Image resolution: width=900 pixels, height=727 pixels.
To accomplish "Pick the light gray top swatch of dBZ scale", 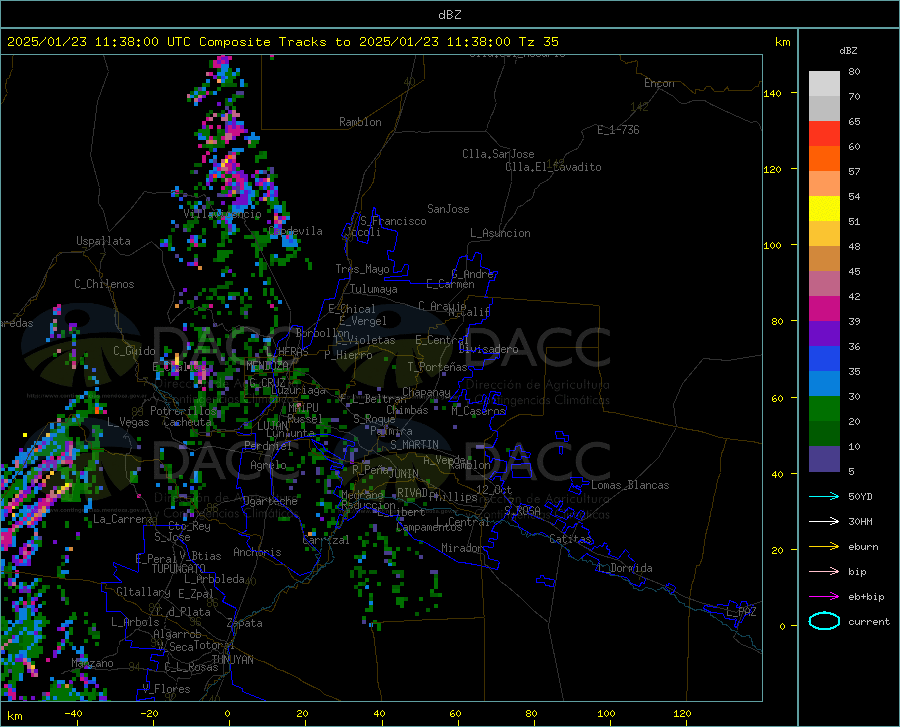I will tap(824, 84).
